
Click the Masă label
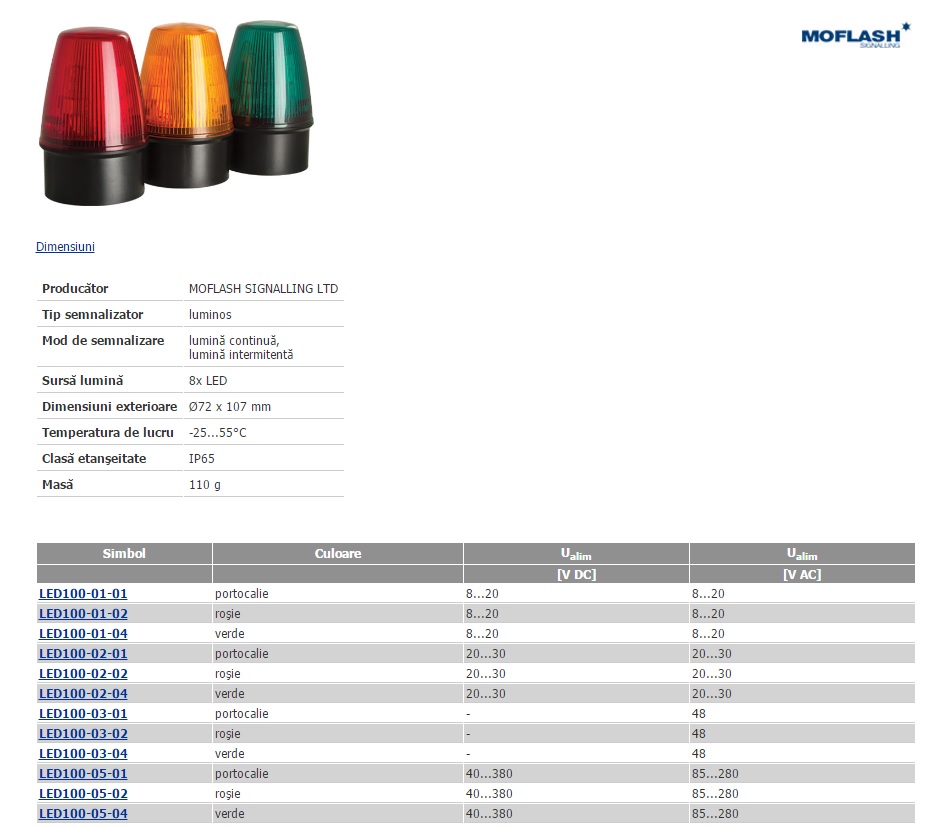[57, 484]
